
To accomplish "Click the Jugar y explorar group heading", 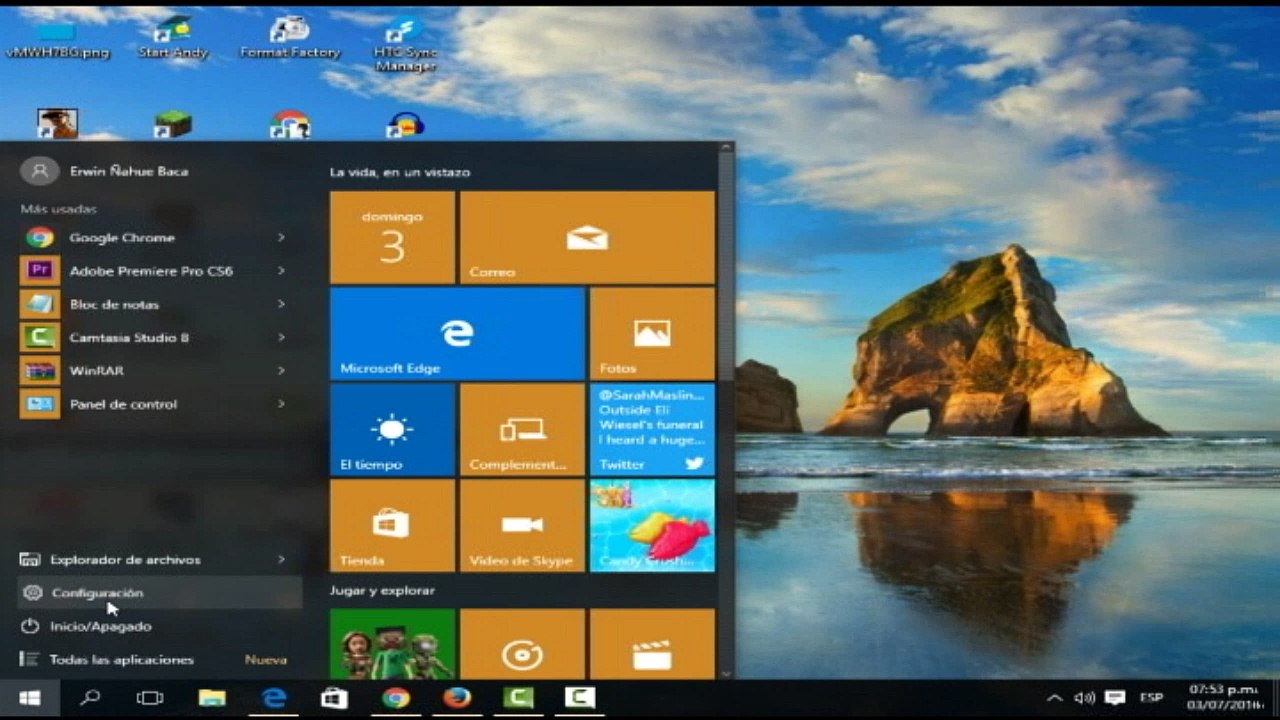I will pos(382,591).
